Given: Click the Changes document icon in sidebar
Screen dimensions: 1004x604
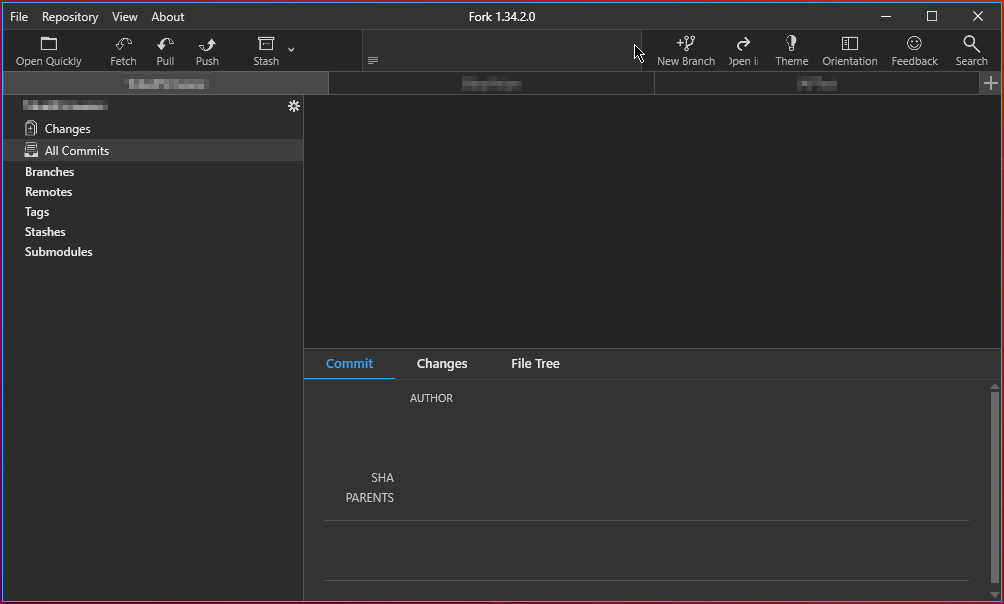Looking at the screenshot, I should tap(31, 128).
